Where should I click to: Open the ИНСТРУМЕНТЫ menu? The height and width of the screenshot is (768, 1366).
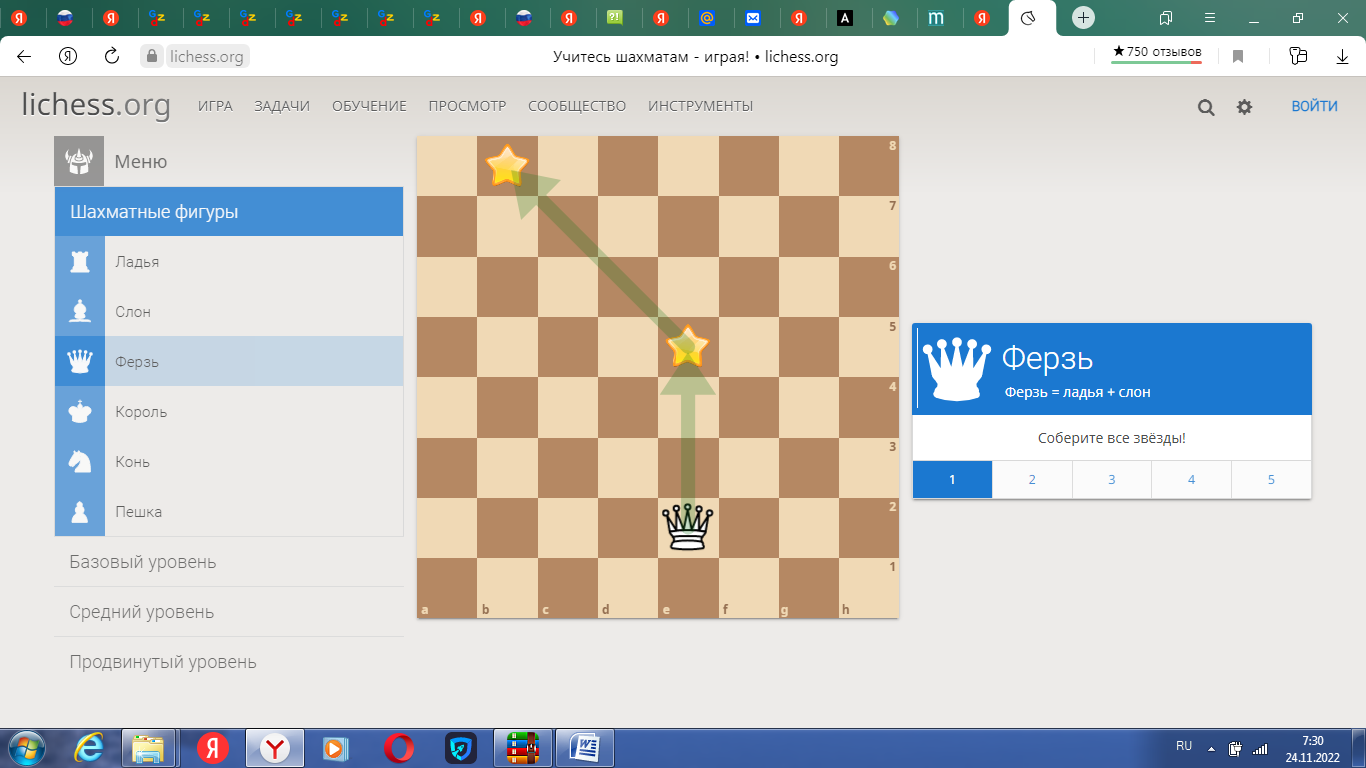point(700,106)
